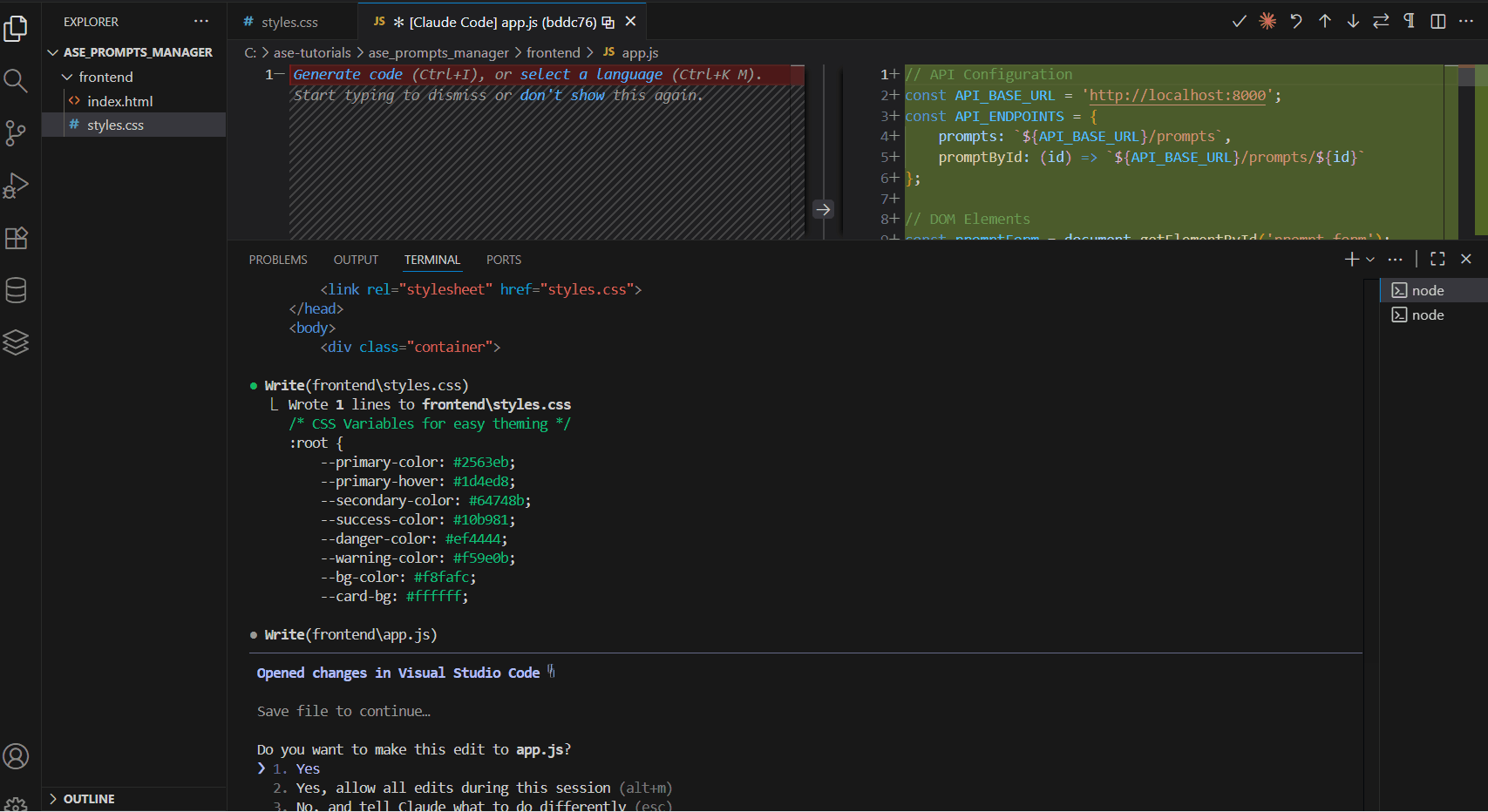Open the Search view in activity bar
Image resolution: width=1488 pixels, height=812 pixels.
point(16,81)
